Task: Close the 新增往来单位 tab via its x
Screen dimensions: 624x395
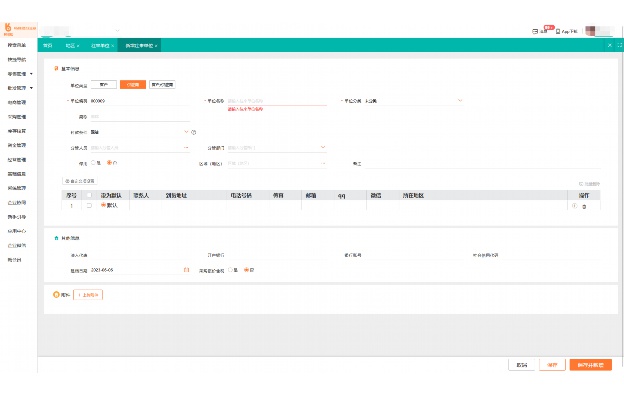Action: tap(156, 46)
